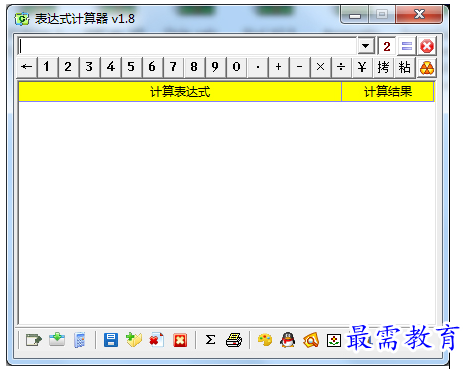
Task: Click digit 1 on the keypad
Action: click(x=47, y=67)
